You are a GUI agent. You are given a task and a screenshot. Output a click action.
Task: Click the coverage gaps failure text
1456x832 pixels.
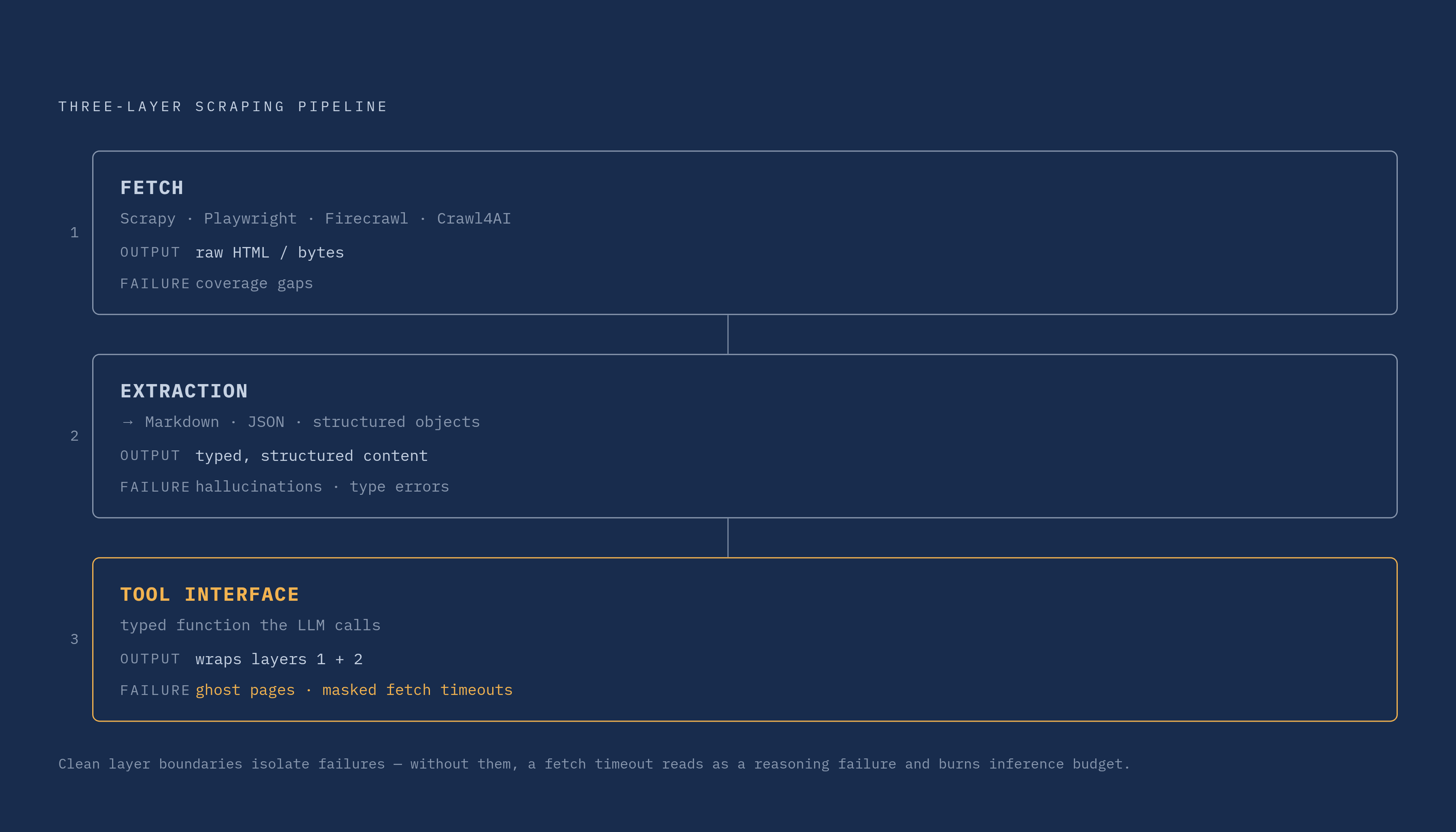click(254, 284)
